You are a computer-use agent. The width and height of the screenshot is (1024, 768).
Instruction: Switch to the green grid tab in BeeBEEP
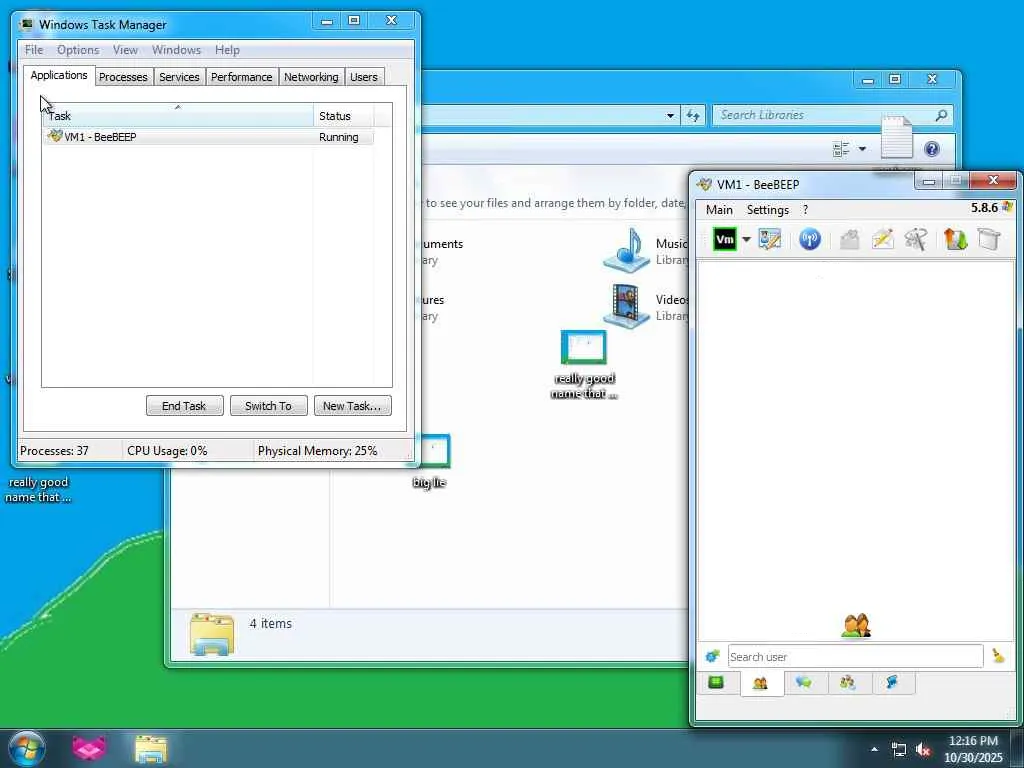716,683
